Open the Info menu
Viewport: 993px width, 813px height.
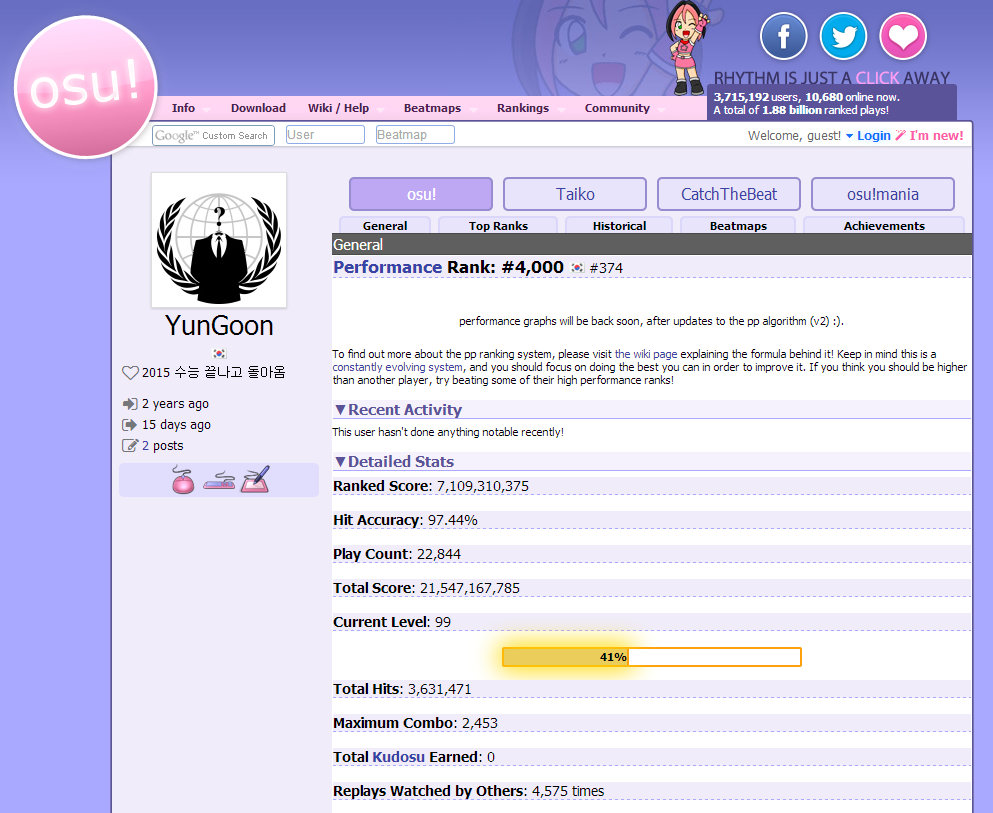[183, 108]
